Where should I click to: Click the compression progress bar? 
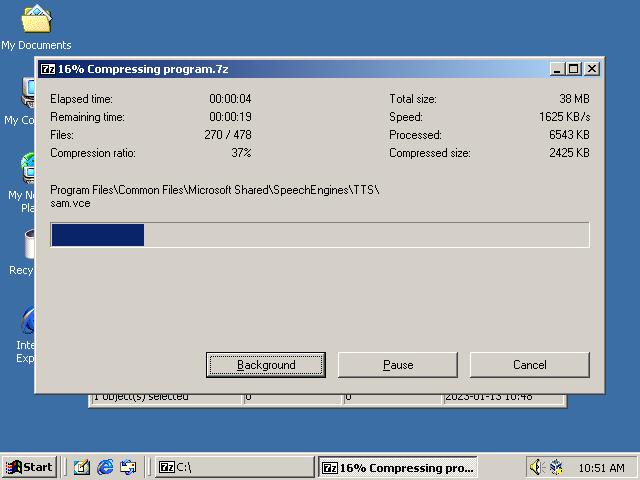click(x=320, y=235)
